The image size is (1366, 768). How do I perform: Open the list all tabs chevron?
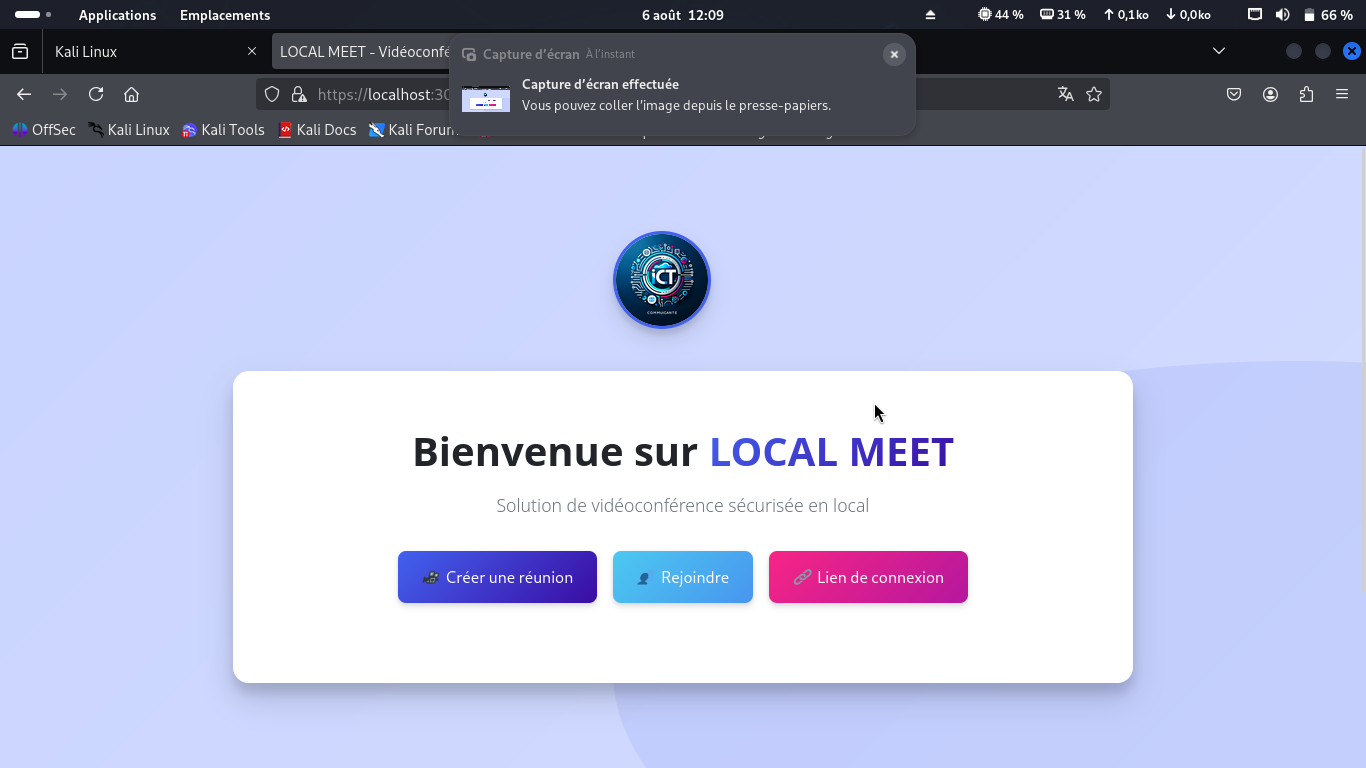1218,50
